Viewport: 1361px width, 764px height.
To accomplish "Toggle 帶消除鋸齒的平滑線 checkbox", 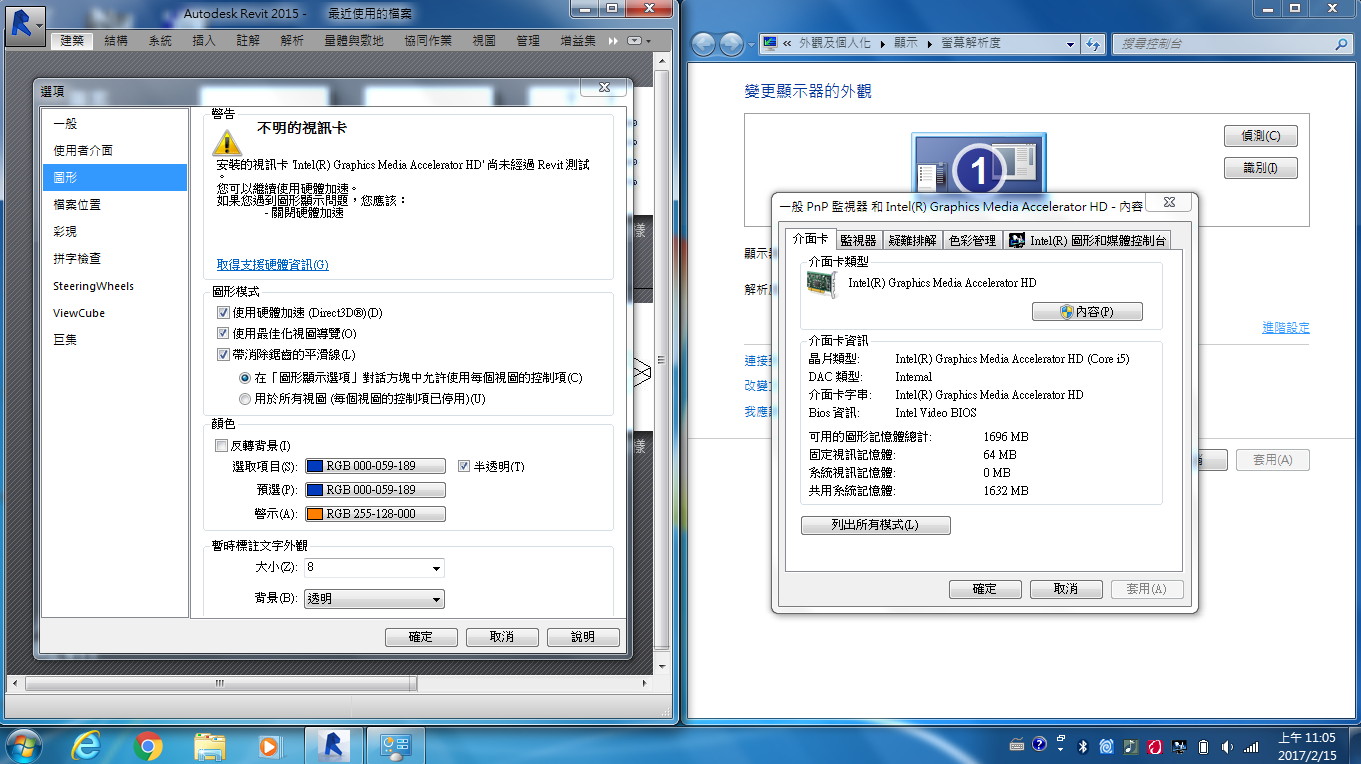I will 223,354.
